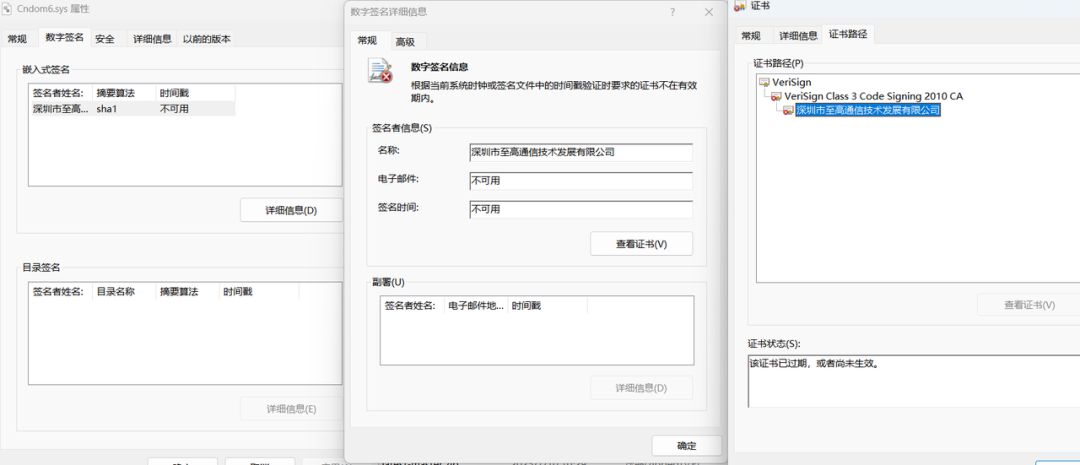Click 确定 in signature details dialog
Image resolution: width=1080 pixels, height=465 pixels.
[x=687, y=446]
